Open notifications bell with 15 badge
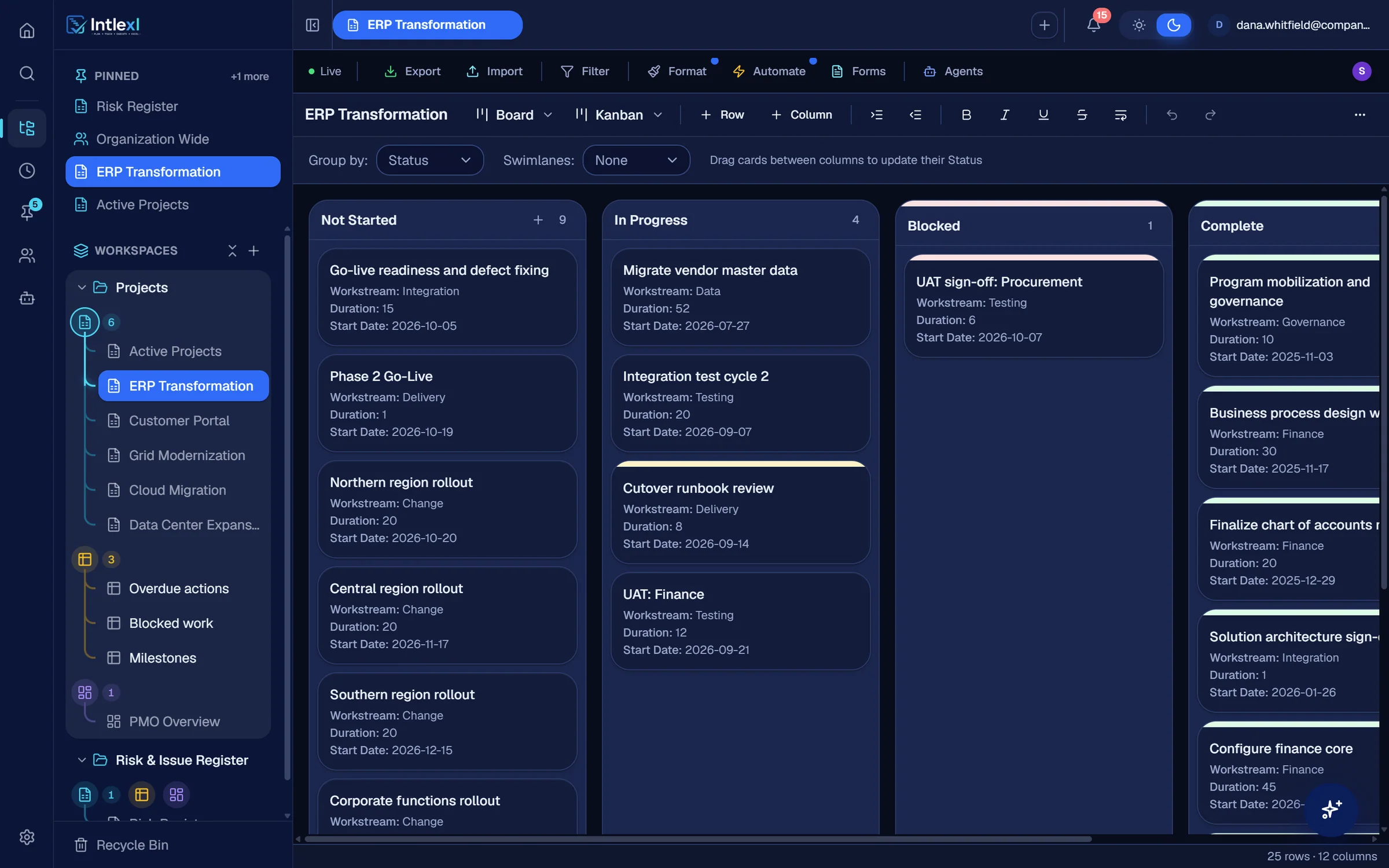 tap(1093, 25)
